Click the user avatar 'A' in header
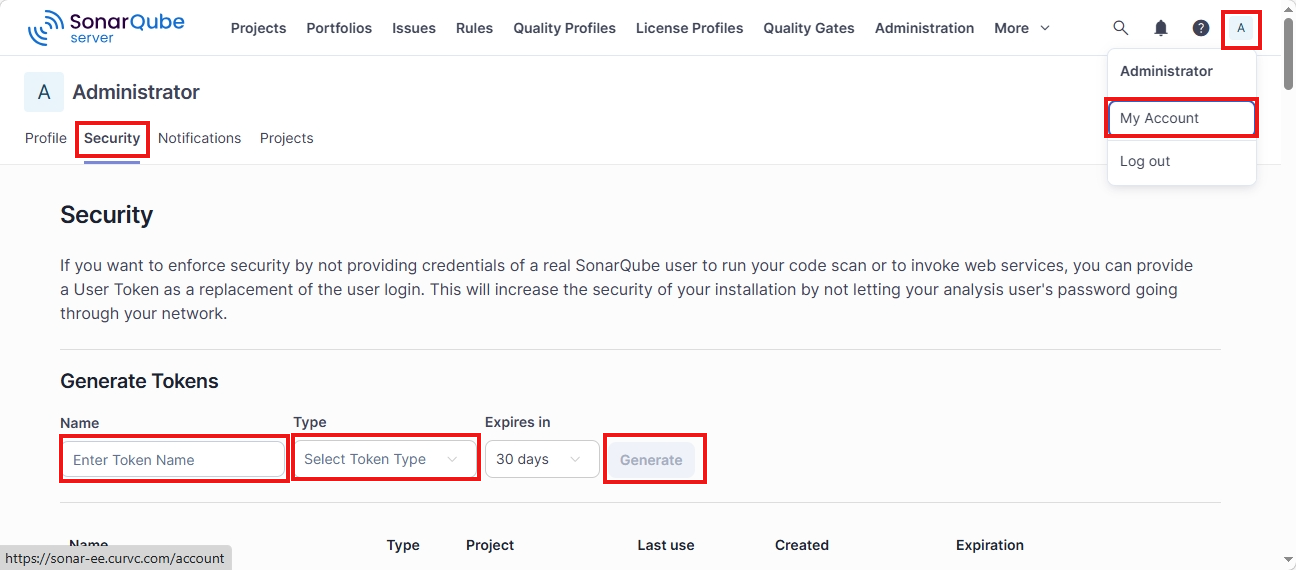Viewport: 1296px width, 570px height. click(x=1241, y=28)
